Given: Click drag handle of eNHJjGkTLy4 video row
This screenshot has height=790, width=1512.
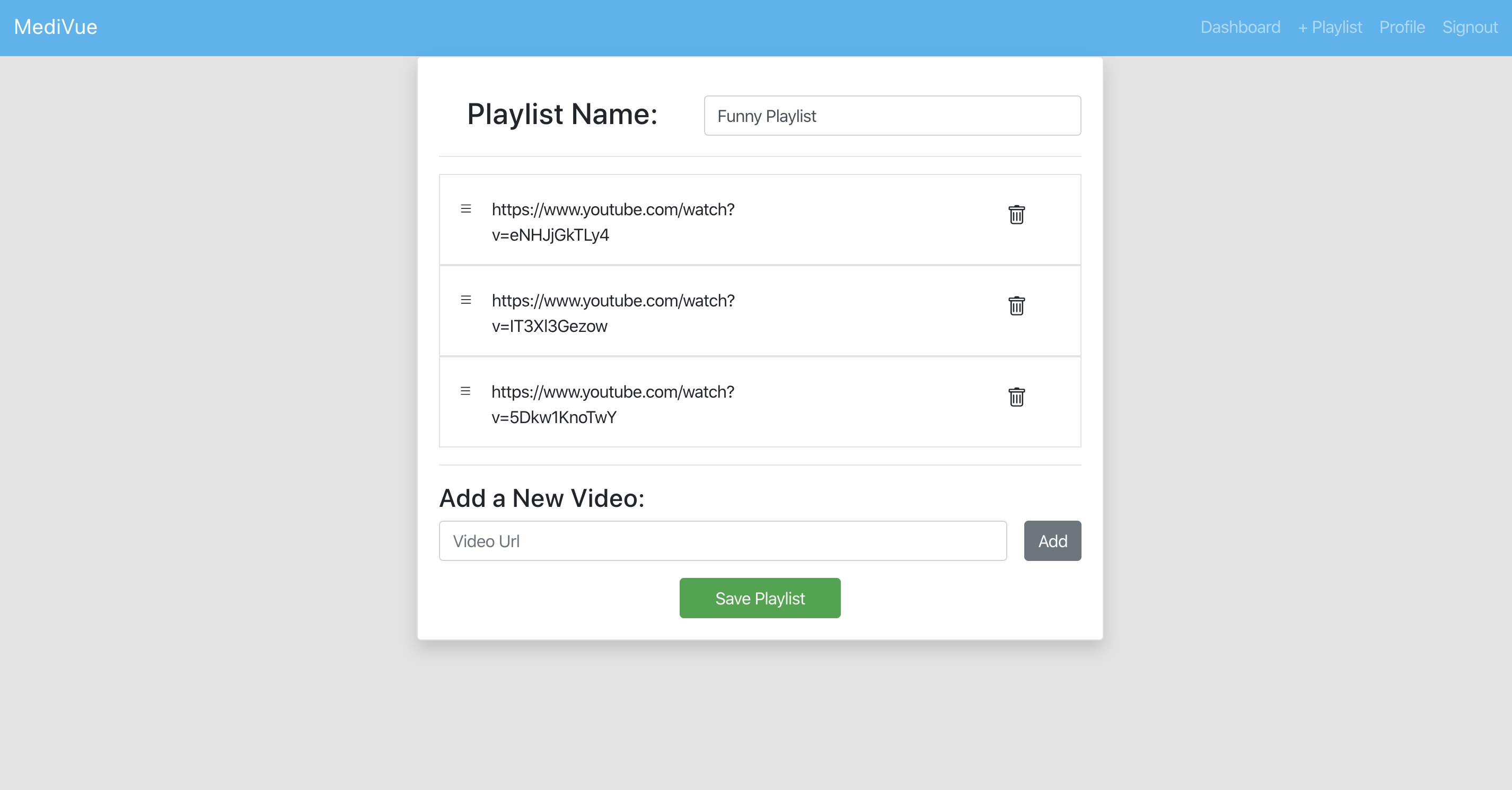Looking at the screenshot, I should coord(465,209).
